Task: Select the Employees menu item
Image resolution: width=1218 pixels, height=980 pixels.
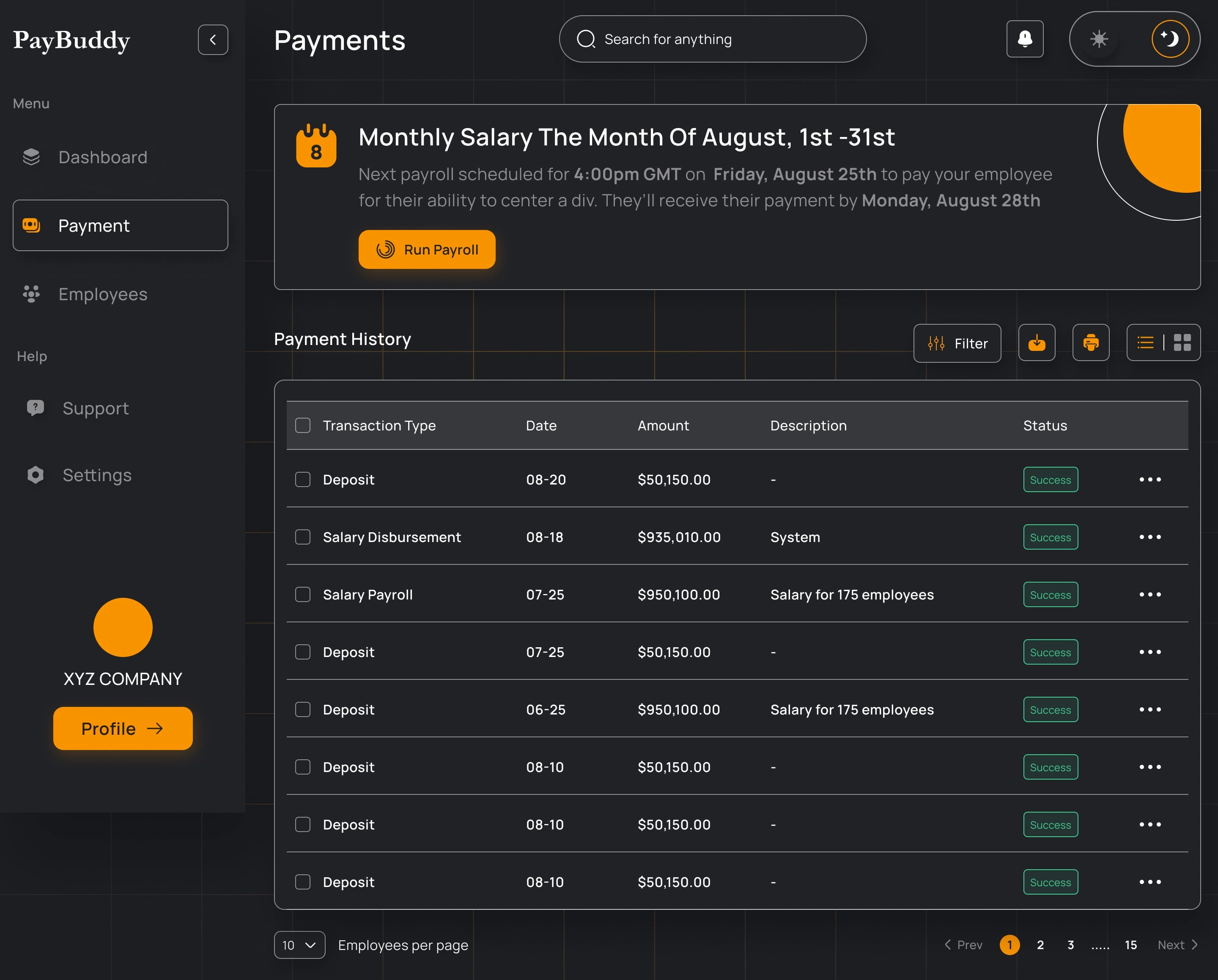Action: click(103, 293)
